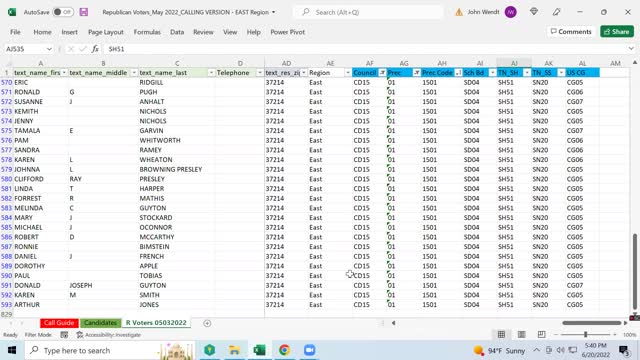Select row 580 header

pyautogui.click(x=7, y=179)
